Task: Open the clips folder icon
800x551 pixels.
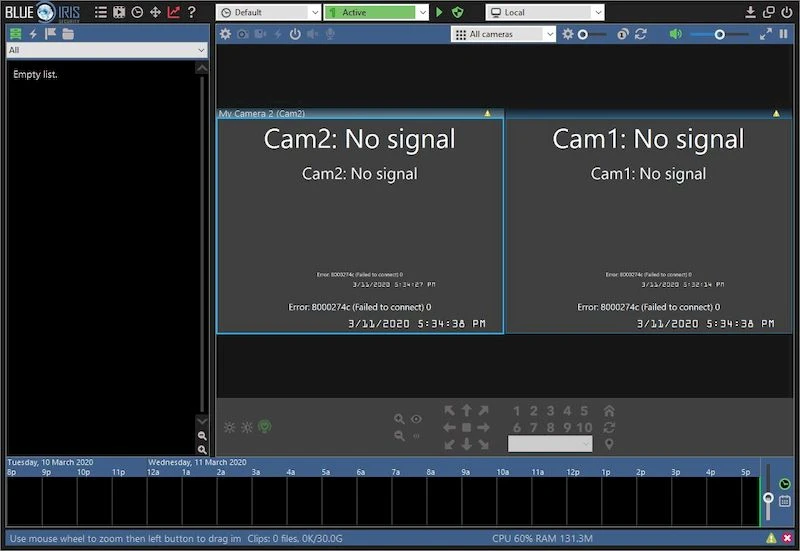Action: (x=68, y=34)
